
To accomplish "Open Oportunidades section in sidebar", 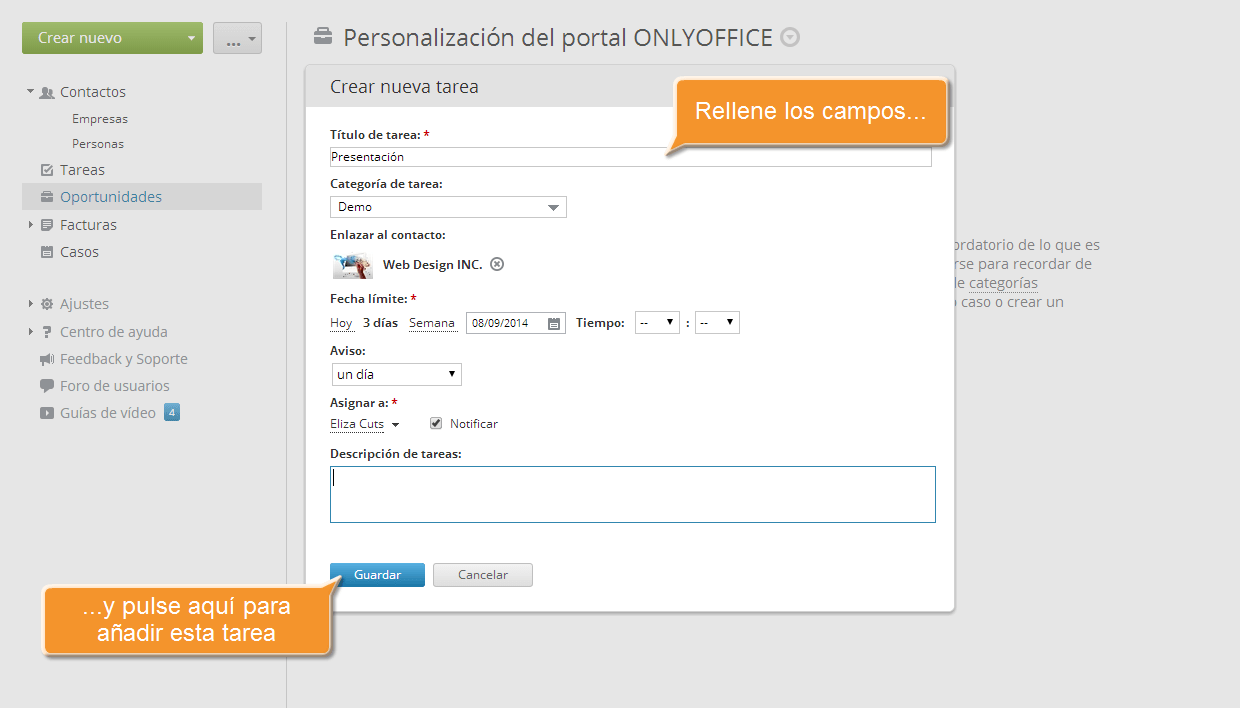I will click(111, 197).
